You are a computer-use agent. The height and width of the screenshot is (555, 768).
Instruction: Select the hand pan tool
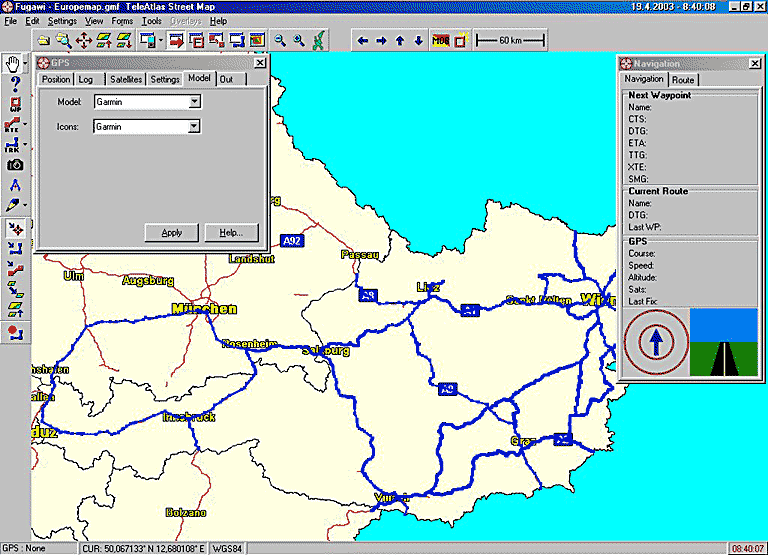tap(14, 64)
